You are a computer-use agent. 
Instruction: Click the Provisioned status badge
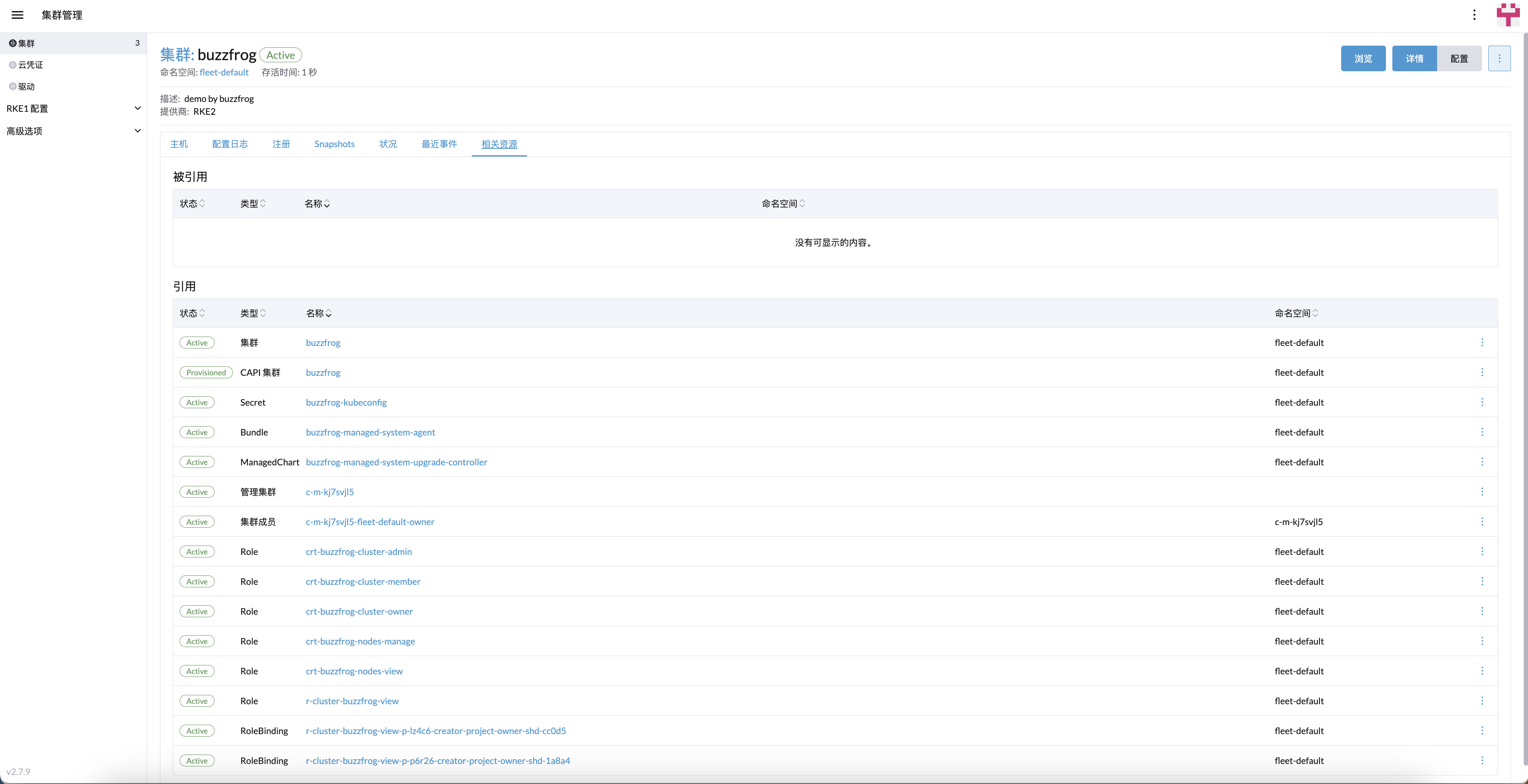[206, 372]
